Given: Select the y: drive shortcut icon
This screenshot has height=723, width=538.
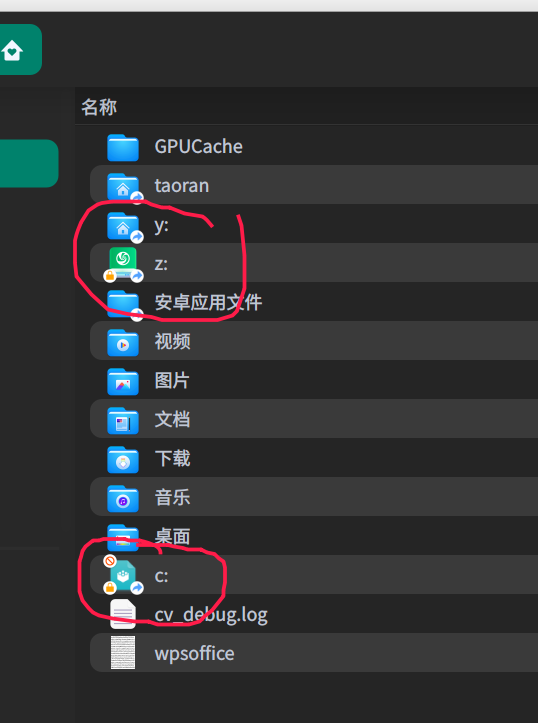Looking at the screenshot, I should (123, 226).
